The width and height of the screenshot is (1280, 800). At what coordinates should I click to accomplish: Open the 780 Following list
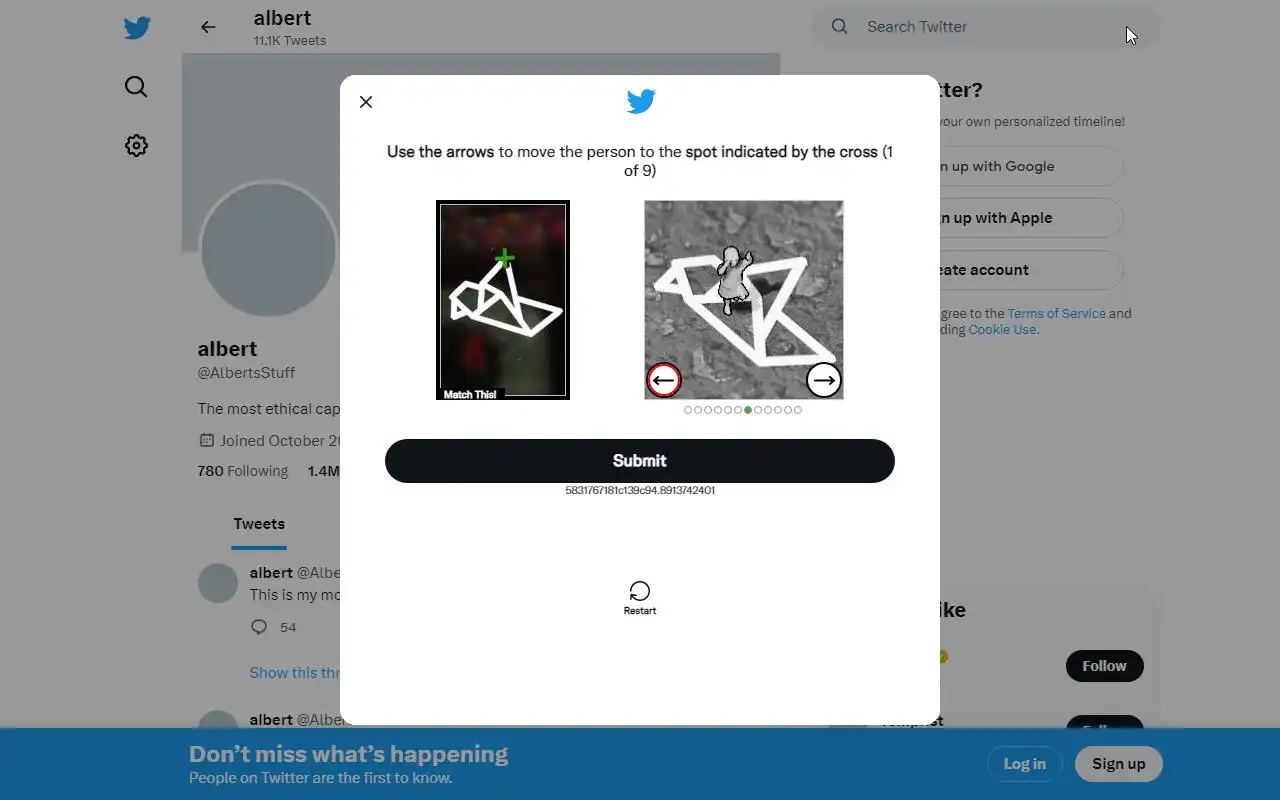(x=243, y=471)
